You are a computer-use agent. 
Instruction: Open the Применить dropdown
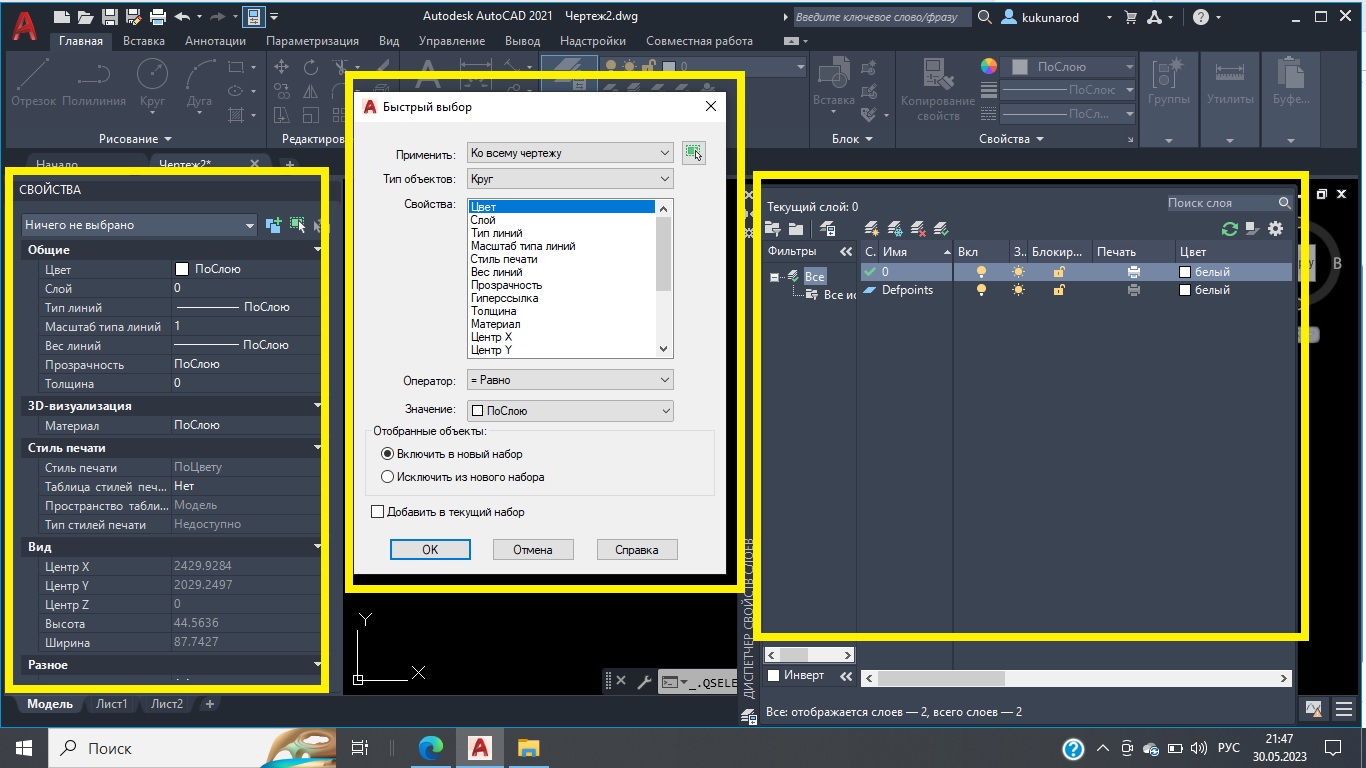coord(570,153)
